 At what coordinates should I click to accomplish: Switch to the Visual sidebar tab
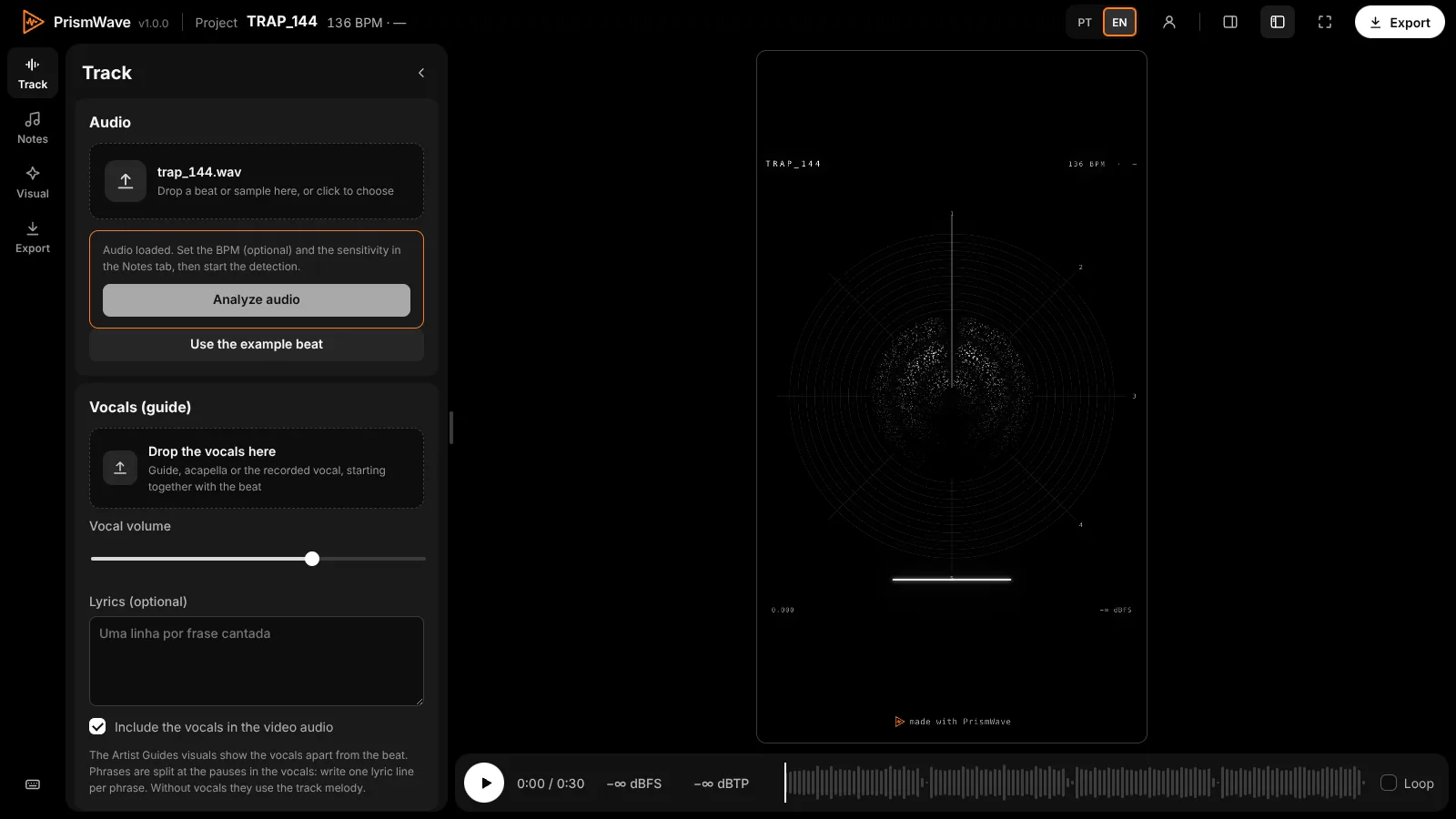[33, 182]
